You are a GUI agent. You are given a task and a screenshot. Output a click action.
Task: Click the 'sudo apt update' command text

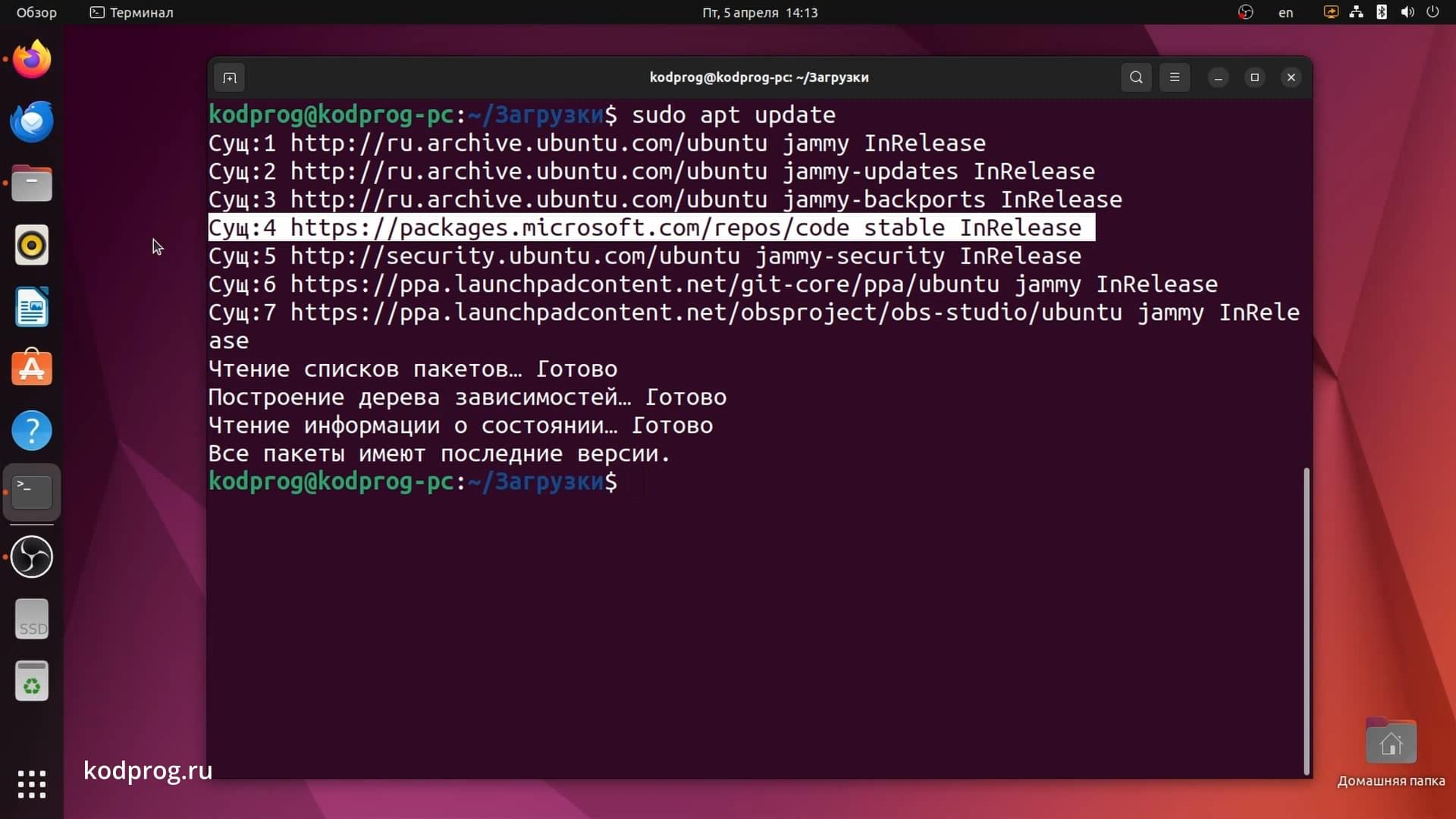(x=733, y=115)
